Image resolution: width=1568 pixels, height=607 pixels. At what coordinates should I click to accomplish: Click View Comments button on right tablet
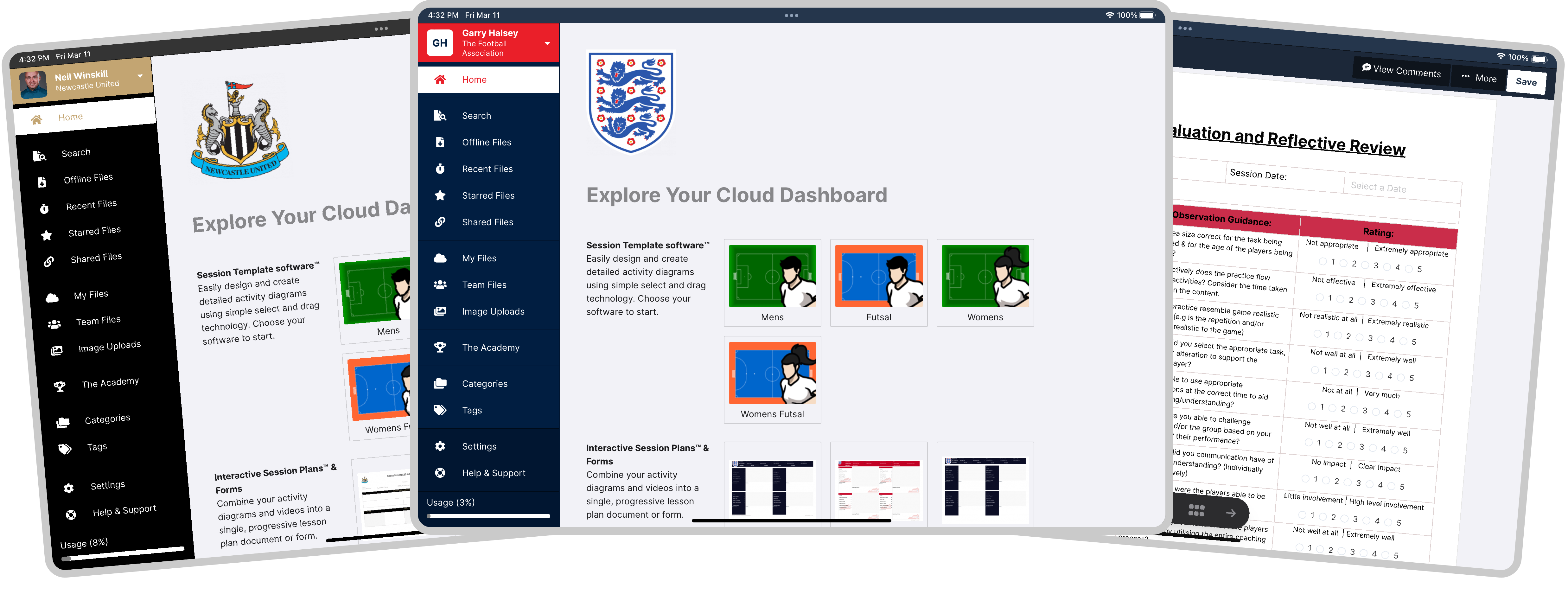[x=1401, y=71]
